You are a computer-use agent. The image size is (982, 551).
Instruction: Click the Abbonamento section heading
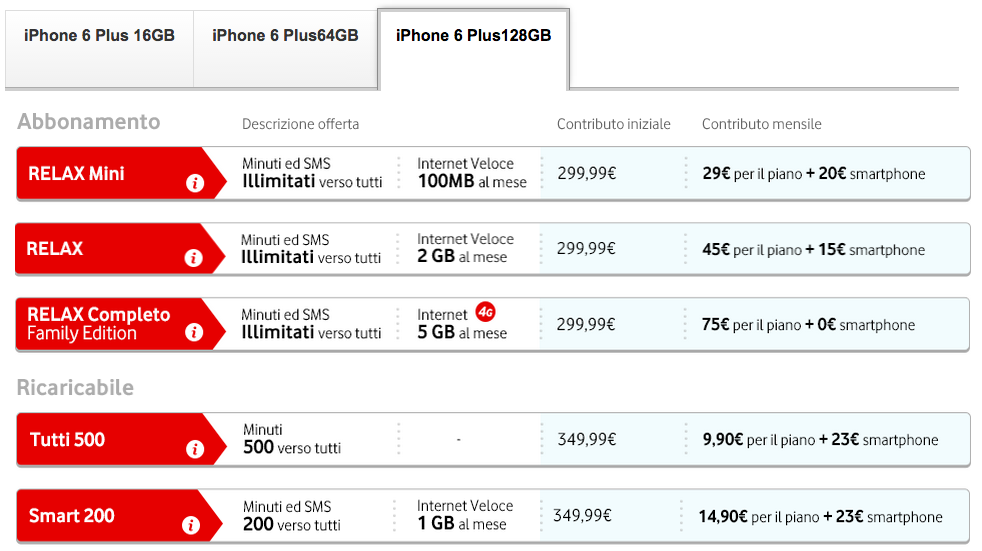(x=89, y=122)
